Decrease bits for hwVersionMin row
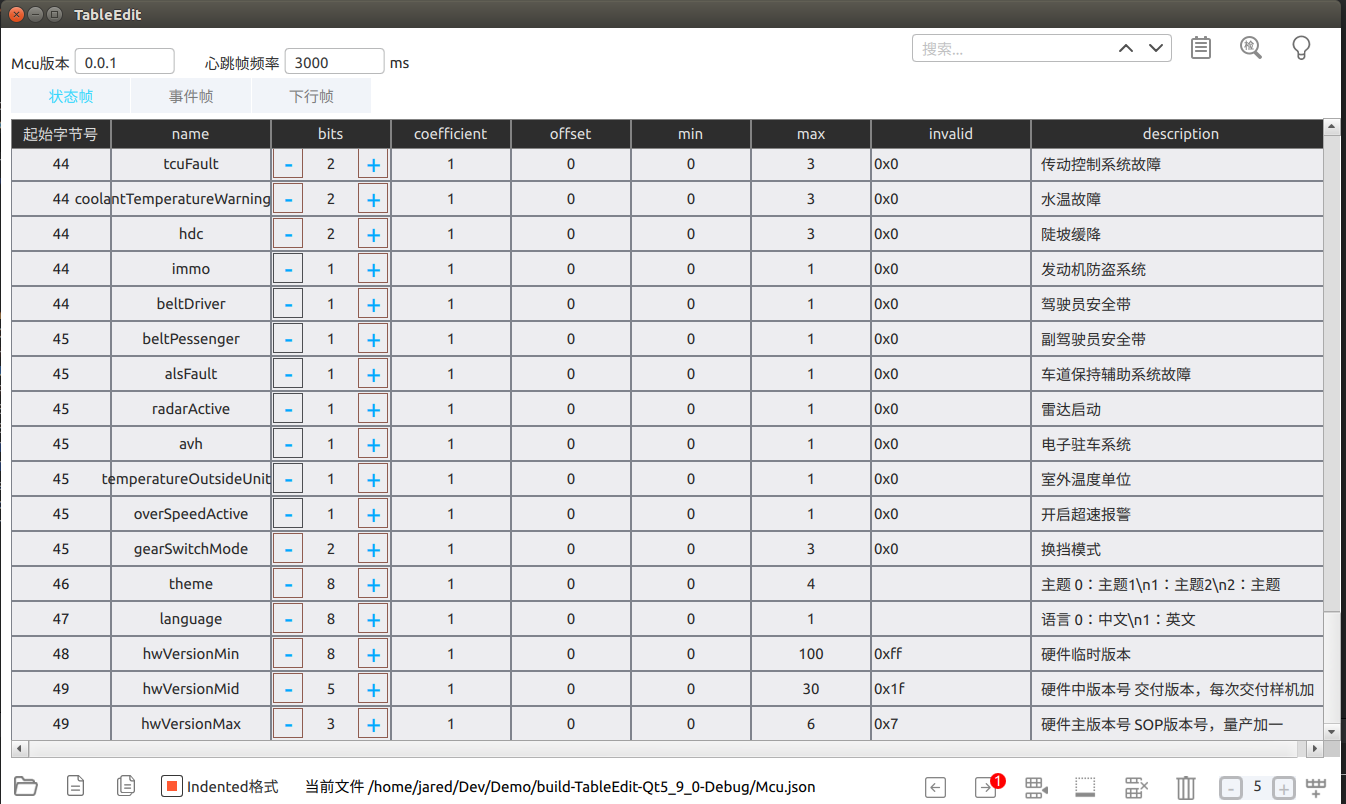The height and width of the screenshot is (804, 1346). coord(288,654)
